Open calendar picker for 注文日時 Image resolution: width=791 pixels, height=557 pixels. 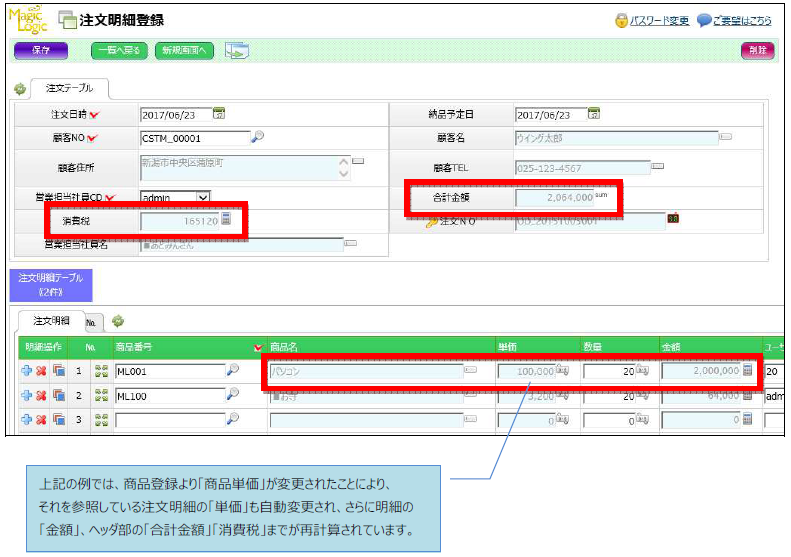219,114
